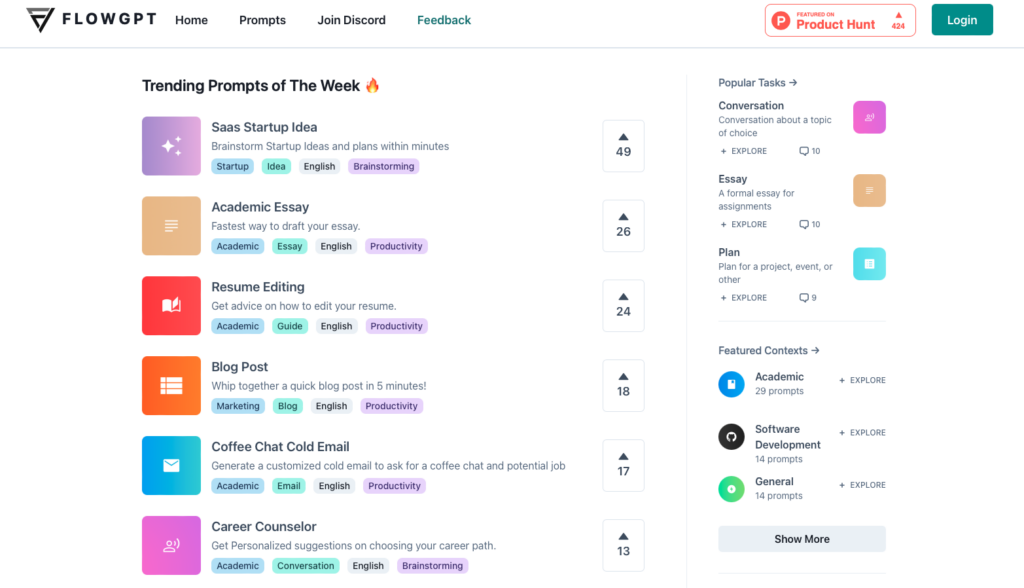Select the Blog Post list icon

[x=171, y=385]
